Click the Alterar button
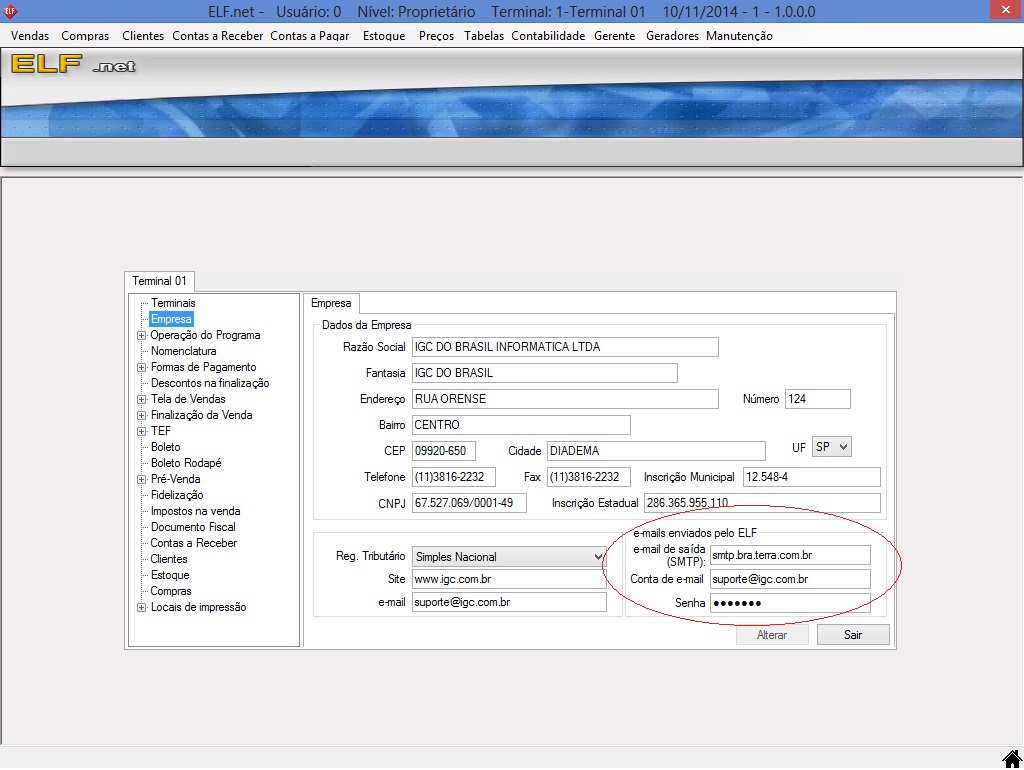1024x770 pixels. pyautogui.click(x=772, y=635)
